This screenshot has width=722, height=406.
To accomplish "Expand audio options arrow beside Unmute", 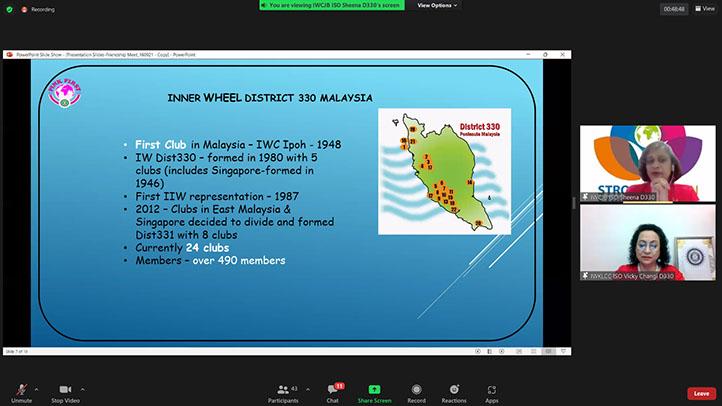I will [x=37, y=389].
